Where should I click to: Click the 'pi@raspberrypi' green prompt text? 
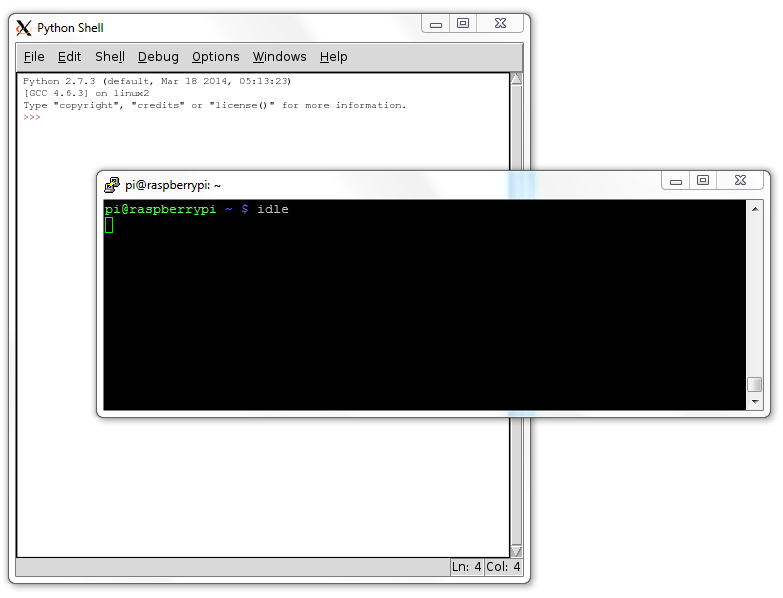point(160,210)
